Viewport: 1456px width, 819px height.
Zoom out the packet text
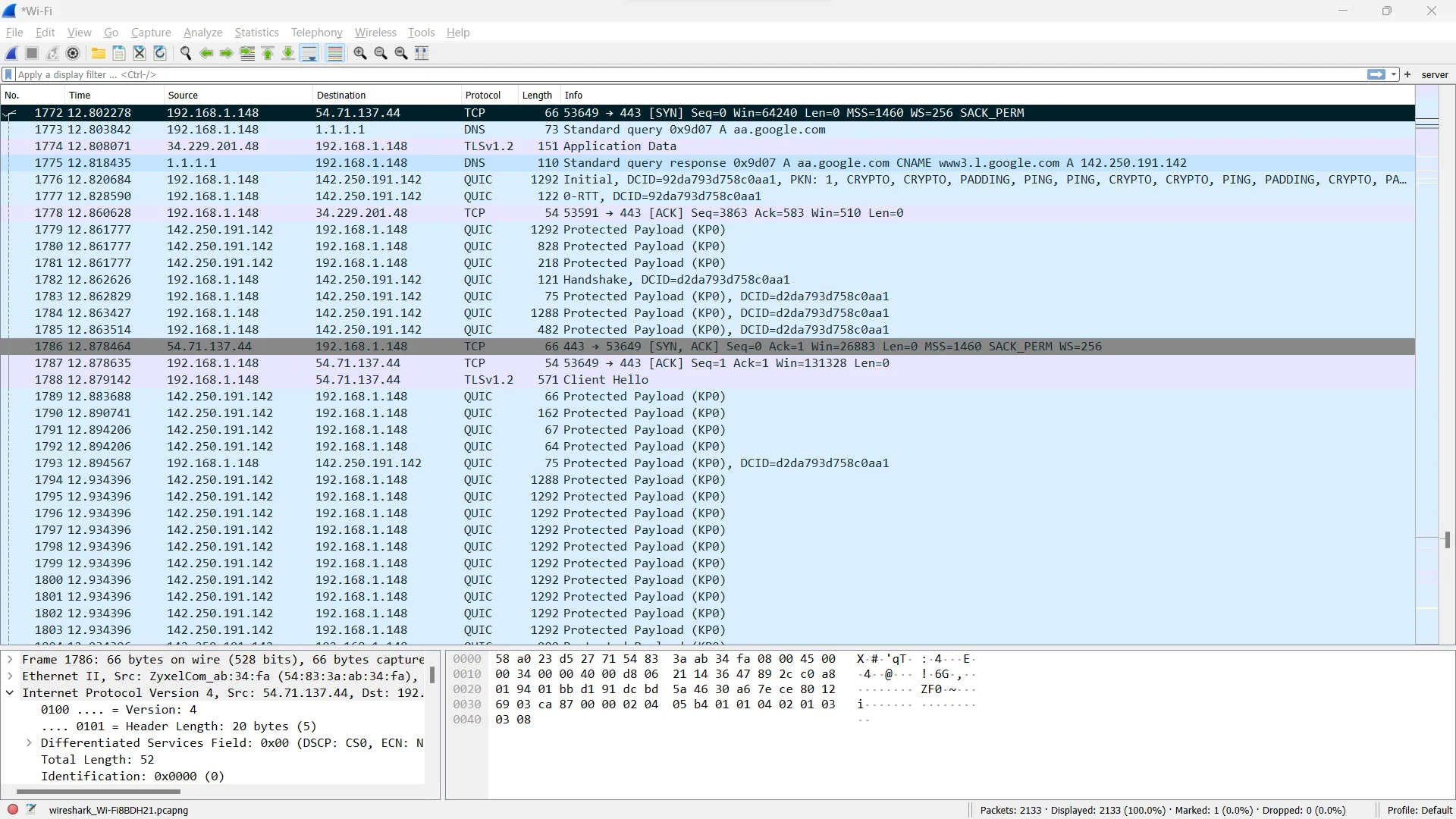click(381, 53)
